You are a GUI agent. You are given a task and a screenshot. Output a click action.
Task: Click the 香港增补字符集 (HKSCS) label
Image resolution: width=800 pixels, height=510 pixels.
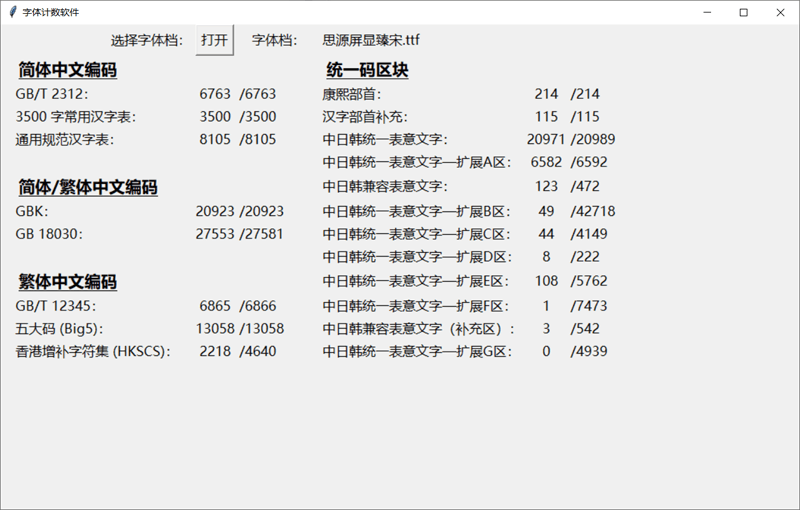(93, 351)
